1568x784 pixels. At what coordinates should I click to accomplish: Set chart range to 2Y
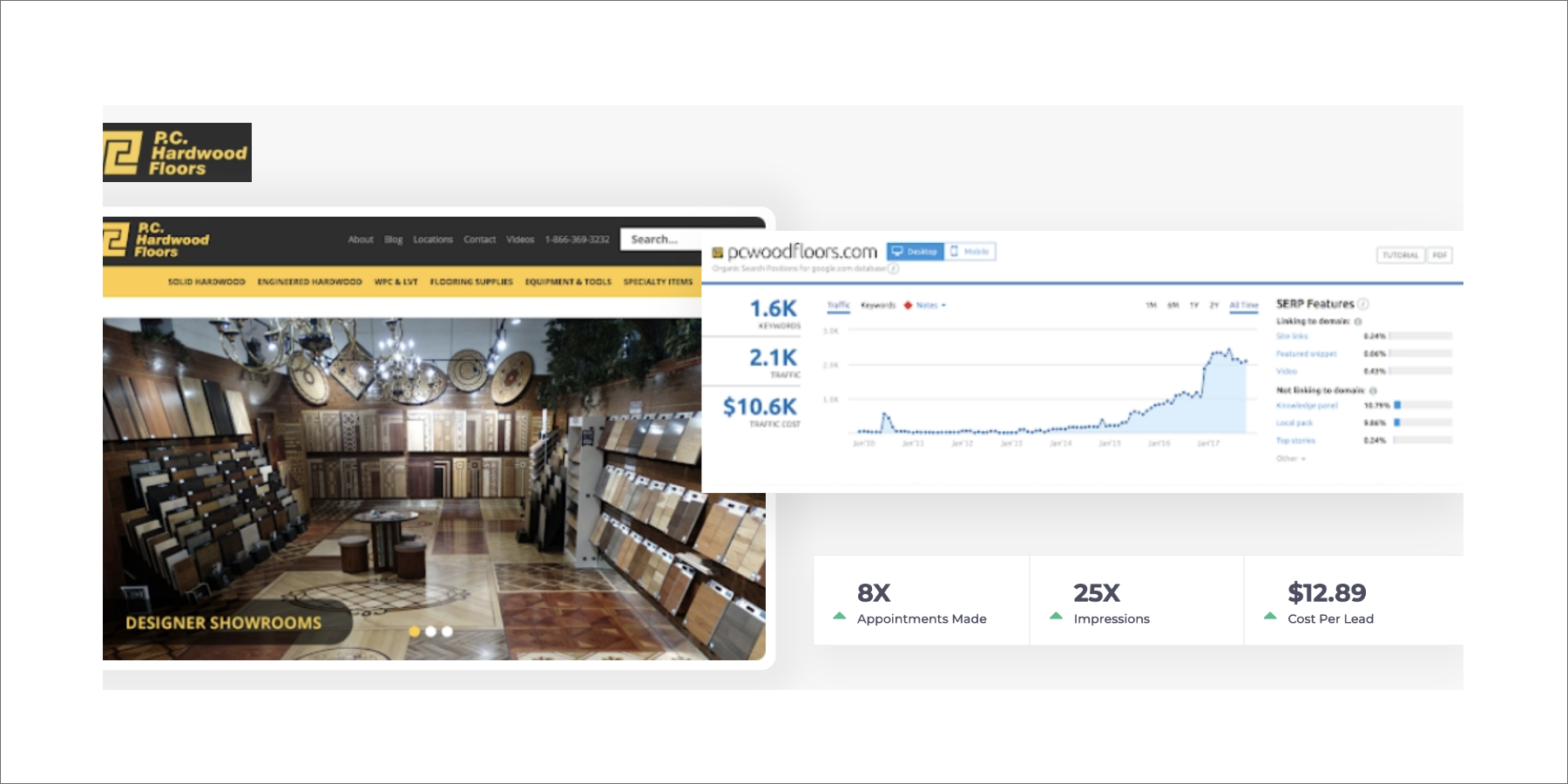[1213, 305]
